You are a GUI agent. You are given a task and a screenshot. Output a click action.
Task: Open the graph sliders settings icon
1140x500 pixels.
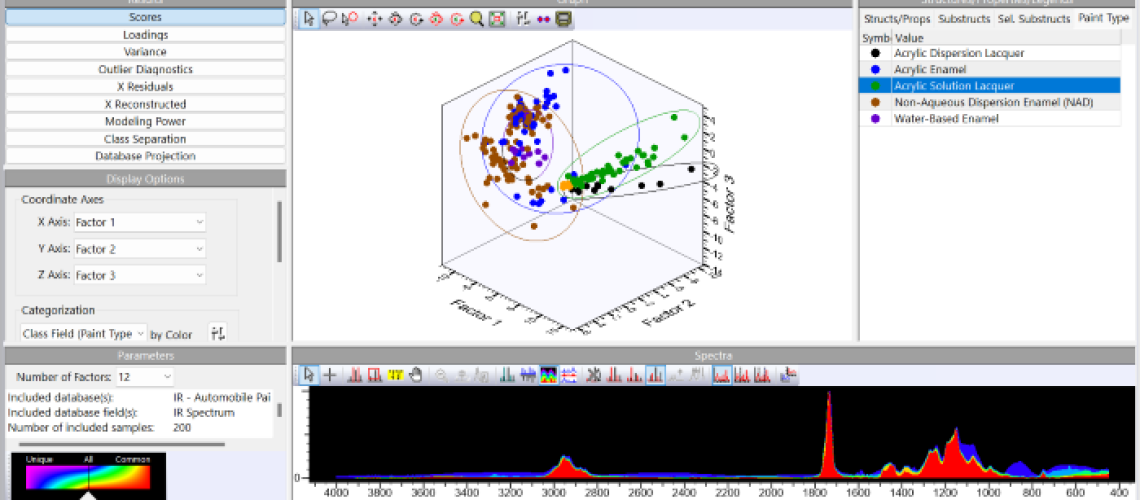tap(522, 20)
